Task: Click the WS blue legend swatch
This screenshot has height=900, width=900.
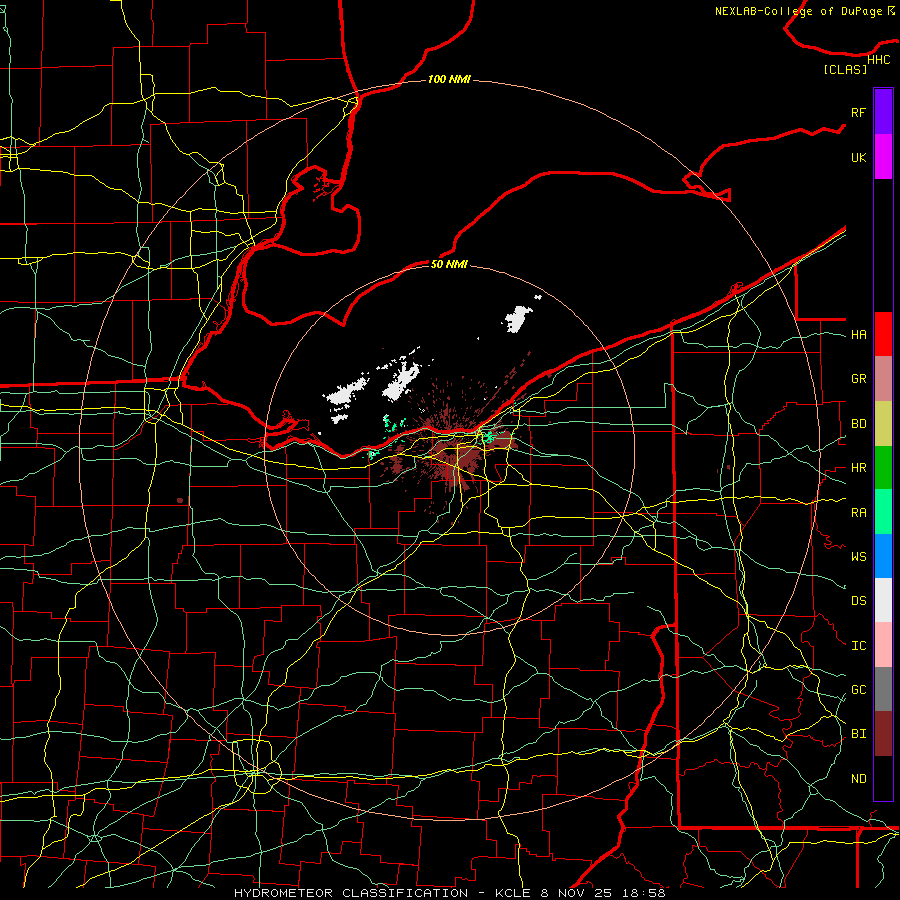Action: click(883, 556)
